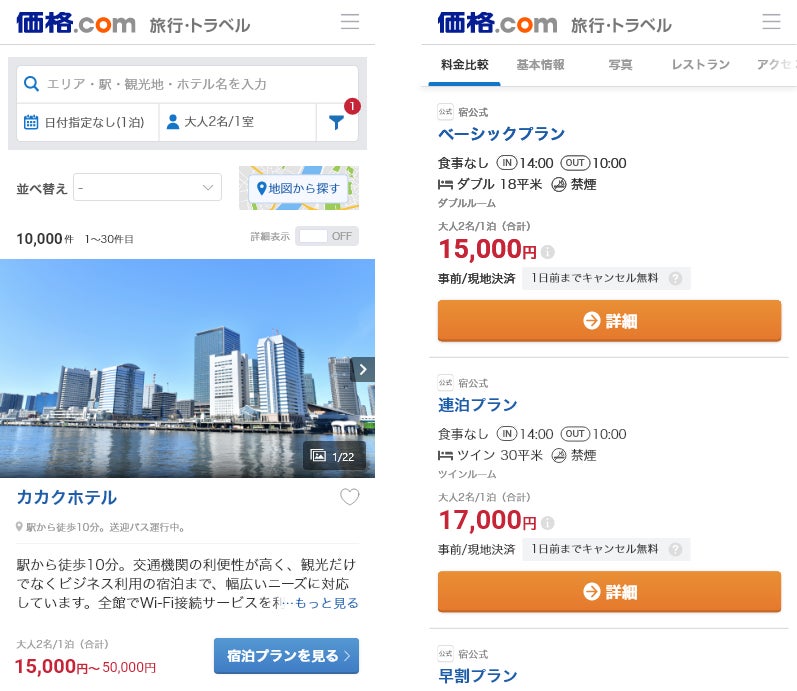Favorite カカクホテル with the heart icon

point(349,497)
